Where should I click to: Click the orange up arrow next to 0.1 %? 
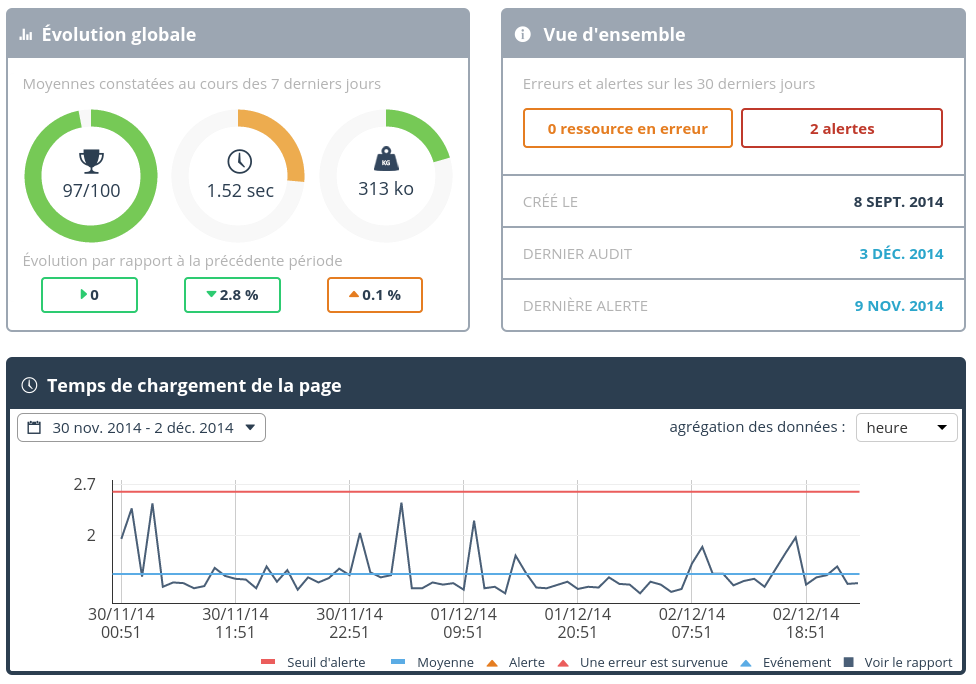354,294
